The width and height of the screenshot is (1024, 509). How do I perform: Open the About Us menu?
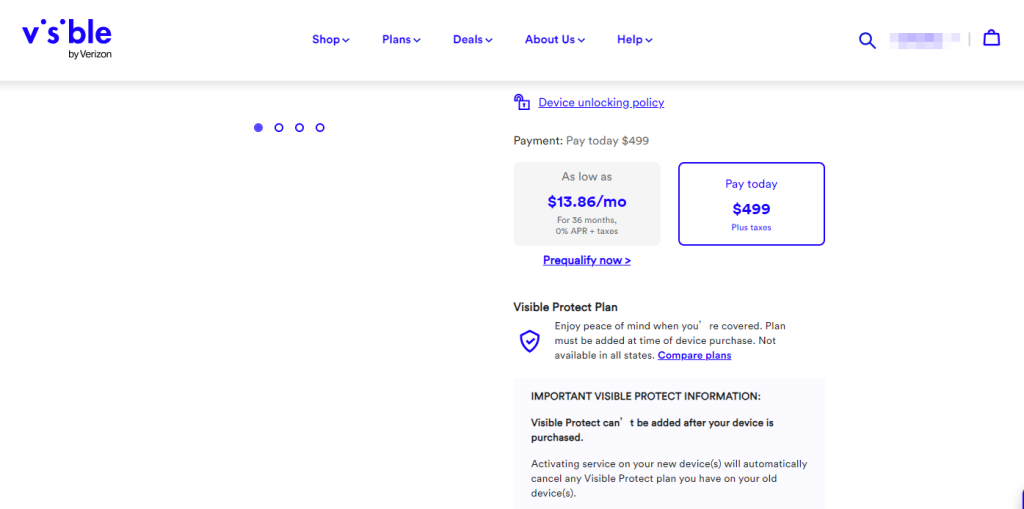point(554,39)
